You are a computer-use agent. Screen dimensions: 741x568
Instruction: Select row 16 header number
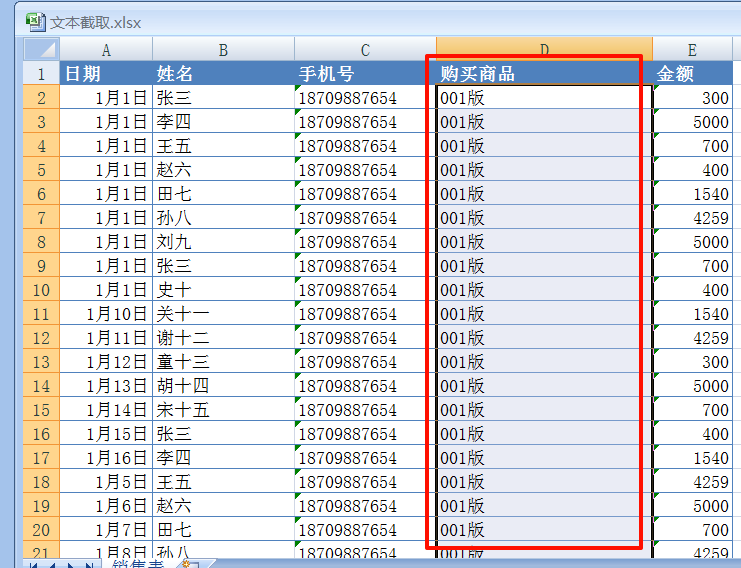pyautogui.click(x=41, y=433)
